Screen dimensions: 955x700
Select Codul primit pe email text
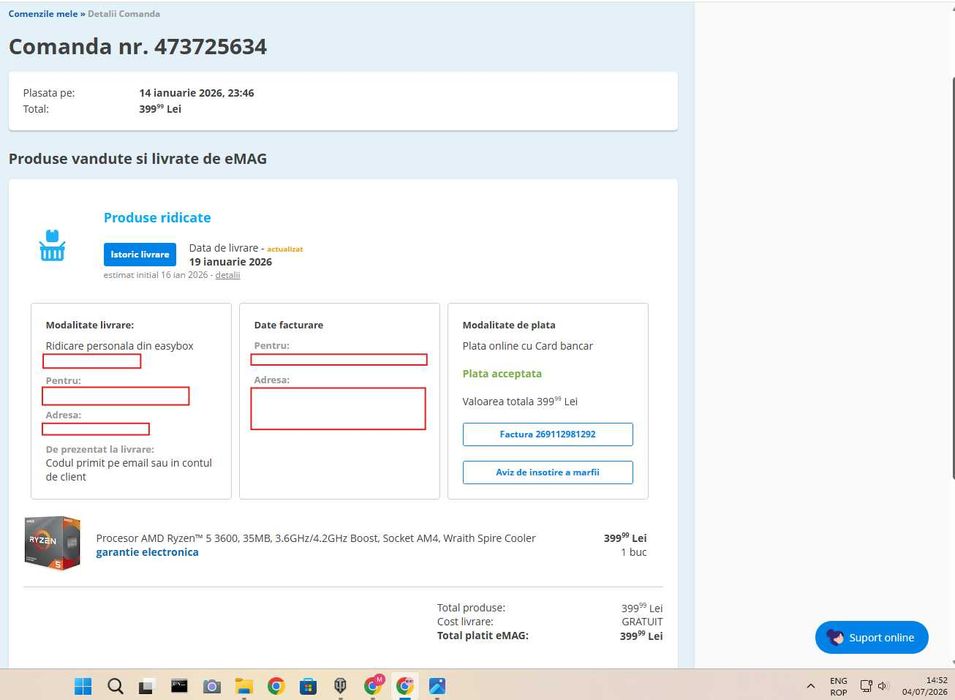pyautogui.click(x=129, y=470)
